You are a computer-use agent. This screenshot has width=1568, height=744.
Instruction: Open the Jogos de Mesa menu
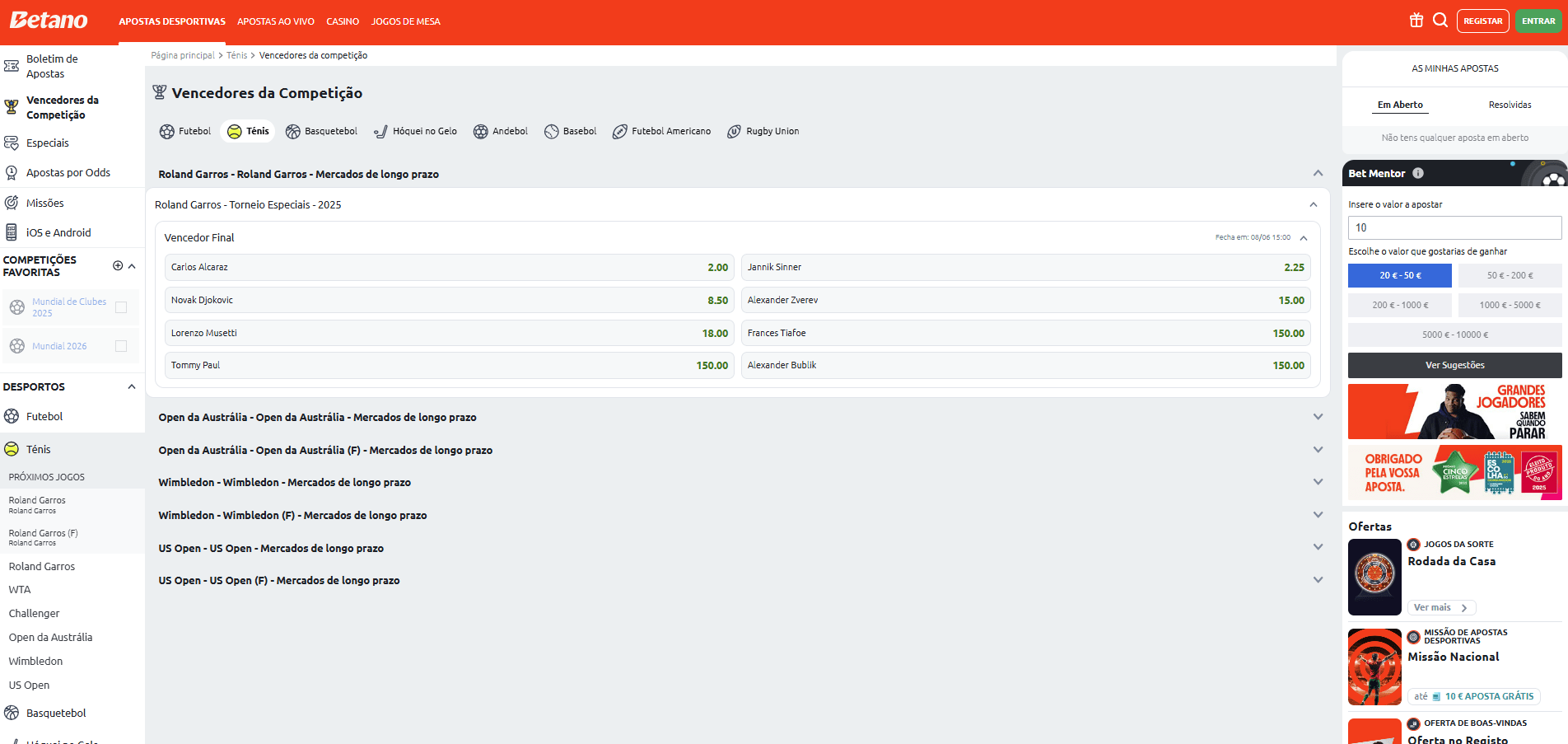[406, 21]
